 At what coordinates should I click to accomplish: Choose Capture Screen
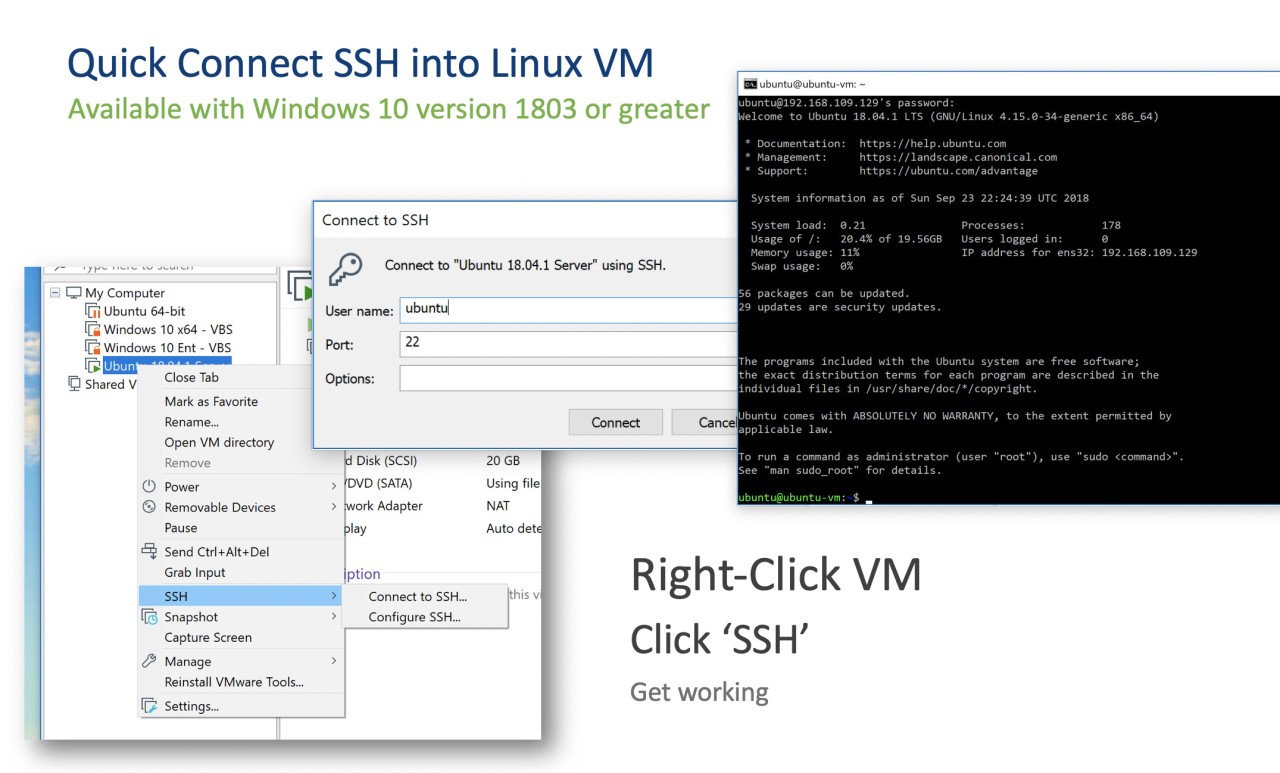click(x=208, y=637)
